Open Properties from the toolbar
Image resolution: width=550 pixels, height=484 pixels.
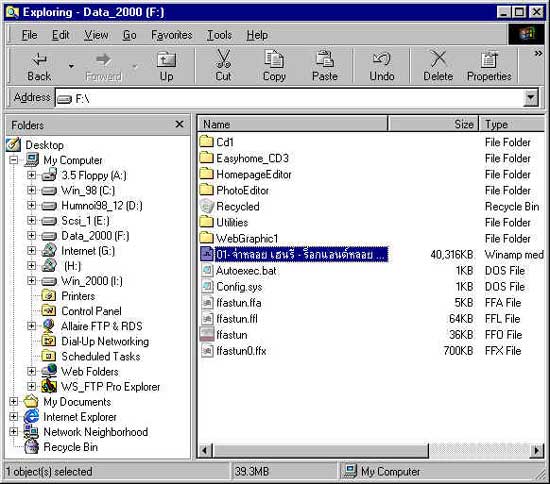pyautogui.click(x=489, y=66)
